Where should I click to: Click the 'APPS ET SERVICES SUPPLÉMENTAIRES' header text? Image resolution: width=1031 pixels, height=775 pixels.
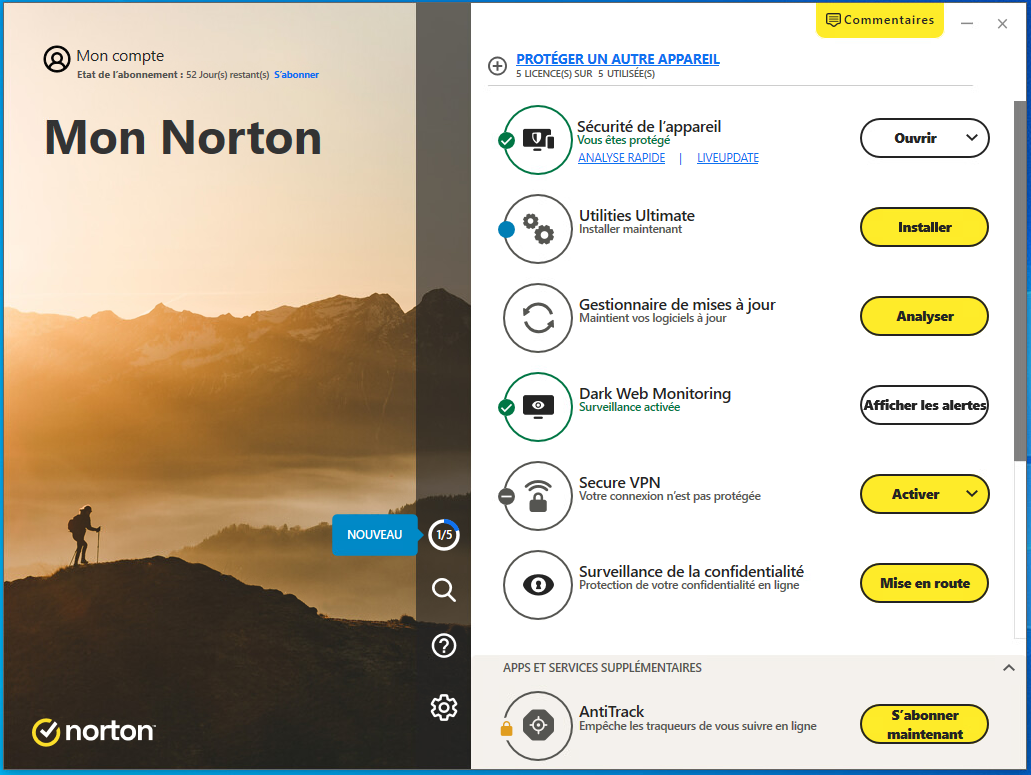pyautogui.click(x=602, y=668)
